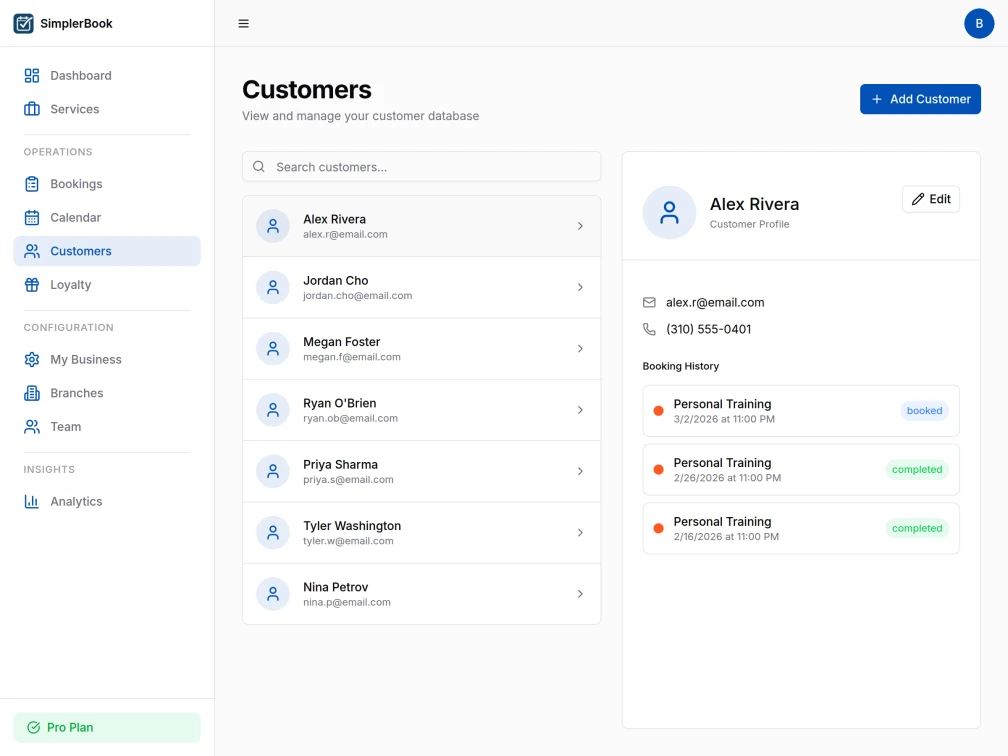The height and width of the screenshot is (756, 1008).
Task: Click the Customers people icon in sidebar
Action: click(32, 251)
